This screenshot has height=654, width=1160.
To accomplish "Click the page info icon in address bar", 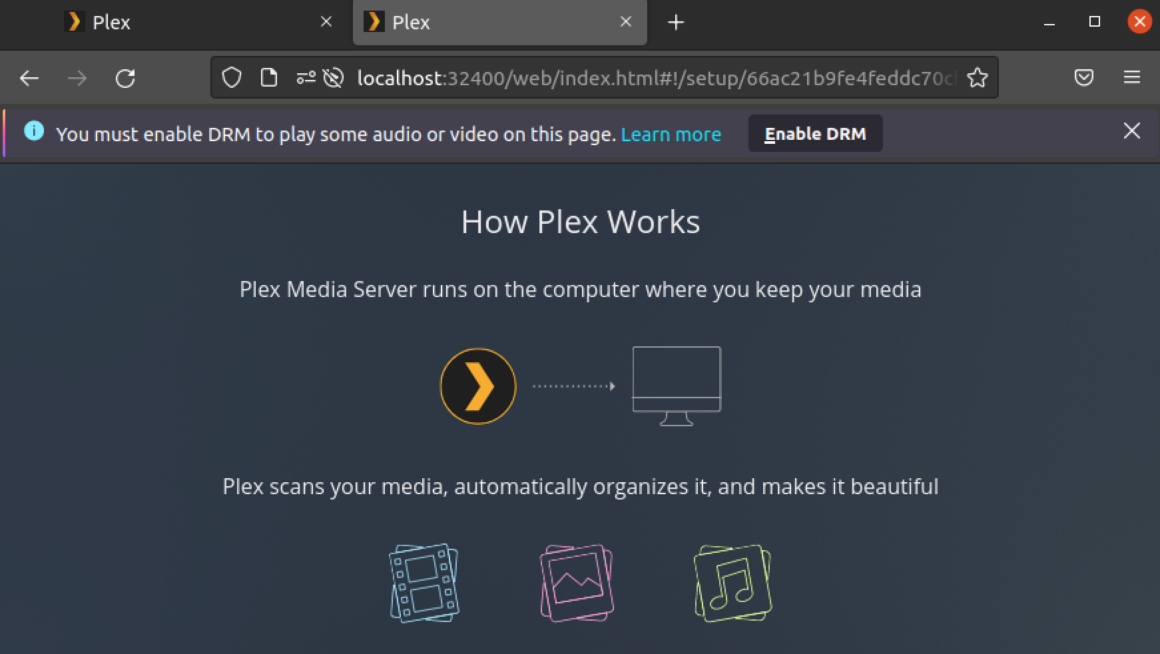I will click(268, 77).
